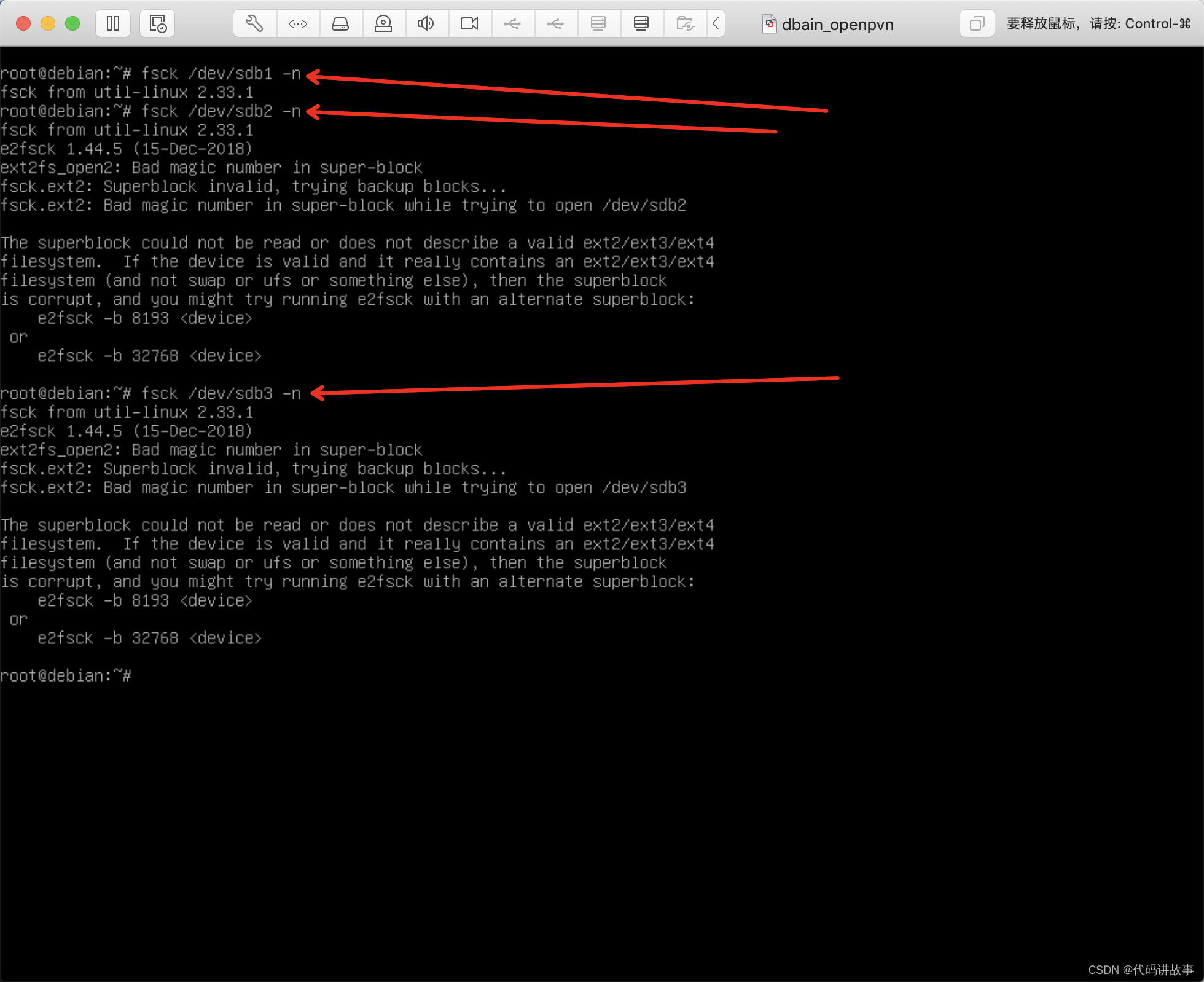Click the terminal prompt at the bottom
The image size is (1204, 982).
(x=66, y=675)
